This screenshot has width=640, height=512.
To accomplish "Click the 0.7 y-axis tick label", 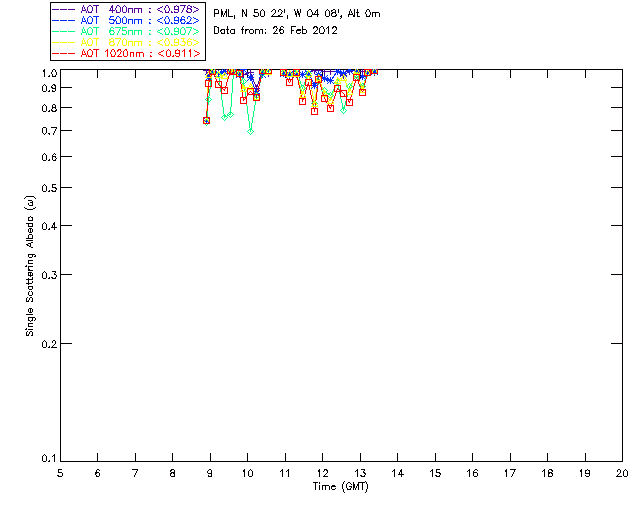I will point(49,131).
